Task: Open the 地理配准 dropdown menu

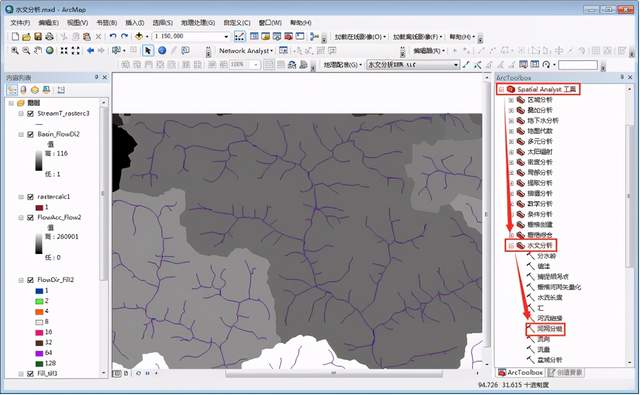Action: [x=343, y=64]
